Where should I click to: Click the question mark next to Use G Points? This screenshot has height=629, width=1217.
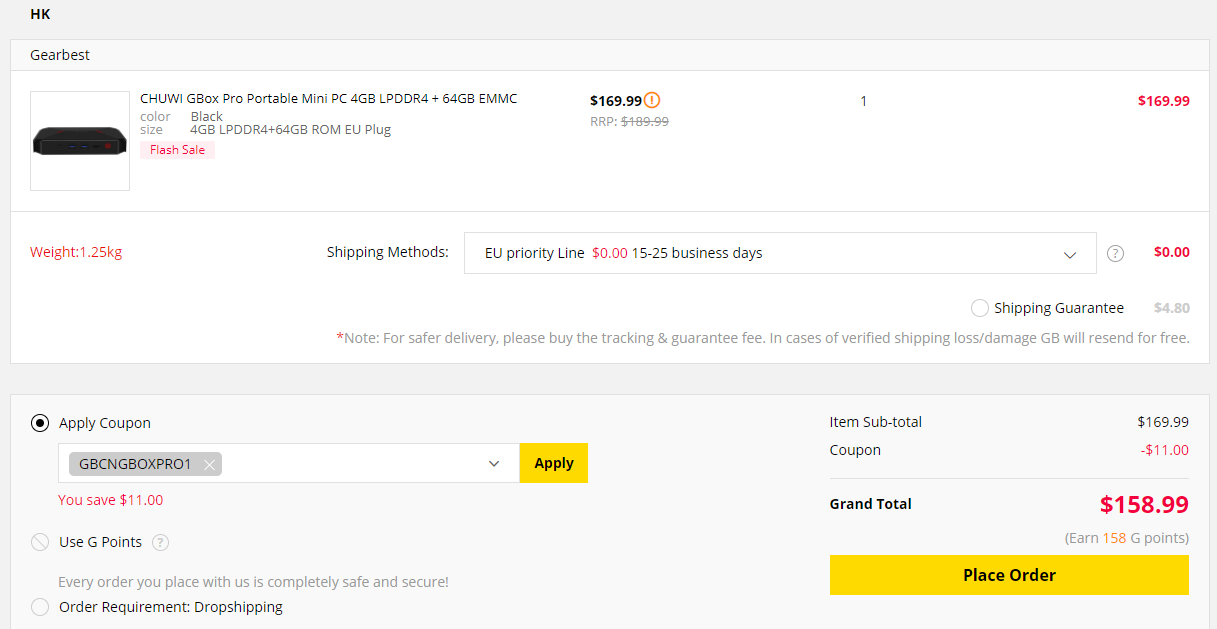pos(160,542)
